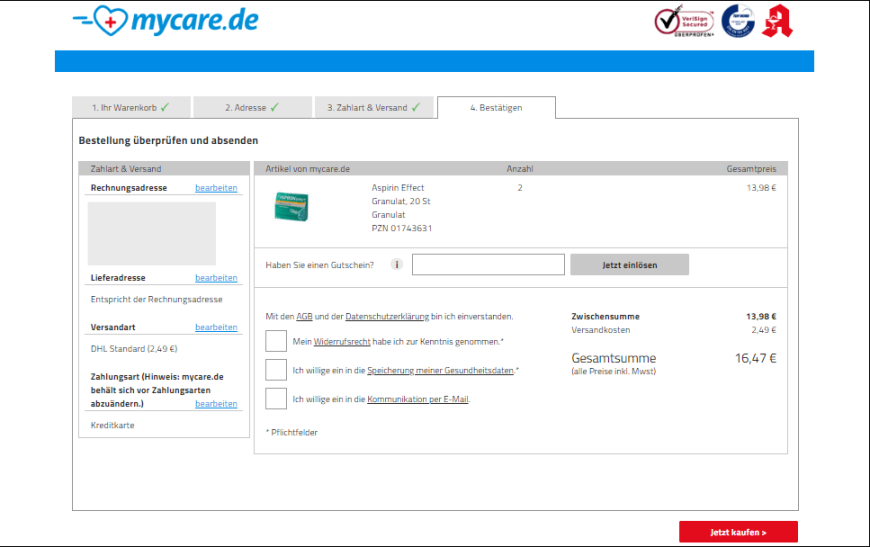The height and width of the screenshot is (547, 870).
Task: Edit the Lieferadresse via bearbeiten
Action: (x=216, y=278)
